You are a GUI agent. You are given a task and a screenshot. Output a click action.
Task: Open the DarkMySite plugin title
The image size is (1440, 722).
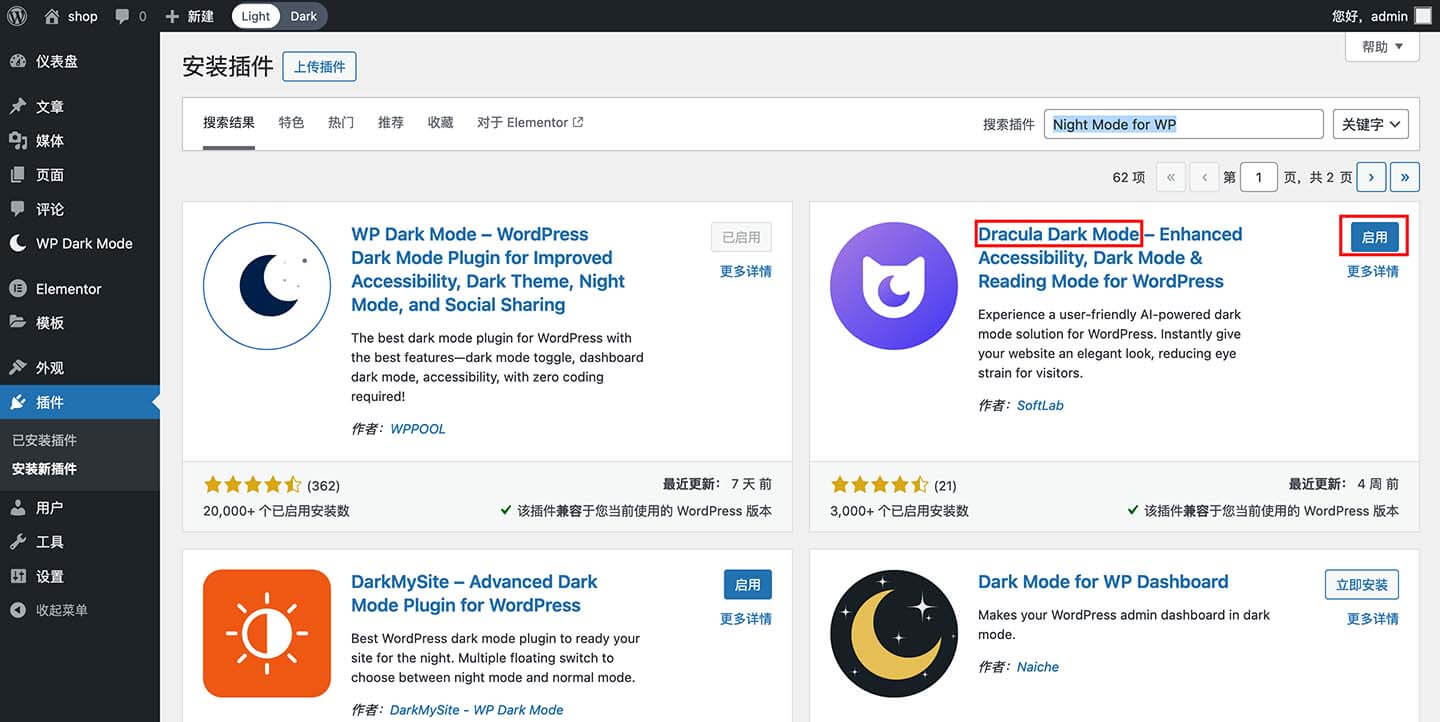coord(474,593)
